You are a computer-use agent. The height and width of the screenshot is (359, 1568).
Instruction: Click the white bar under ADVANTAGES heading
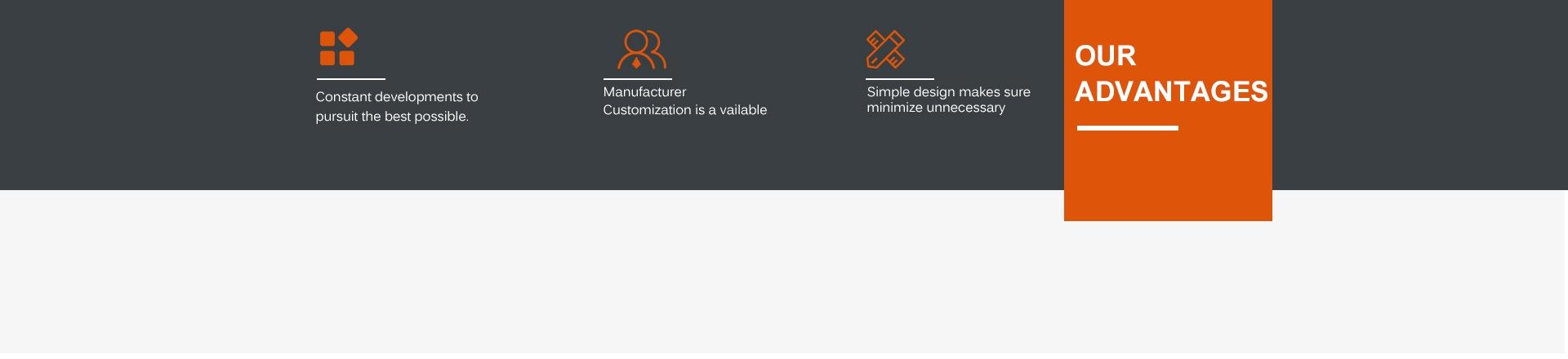(1127, 128)
